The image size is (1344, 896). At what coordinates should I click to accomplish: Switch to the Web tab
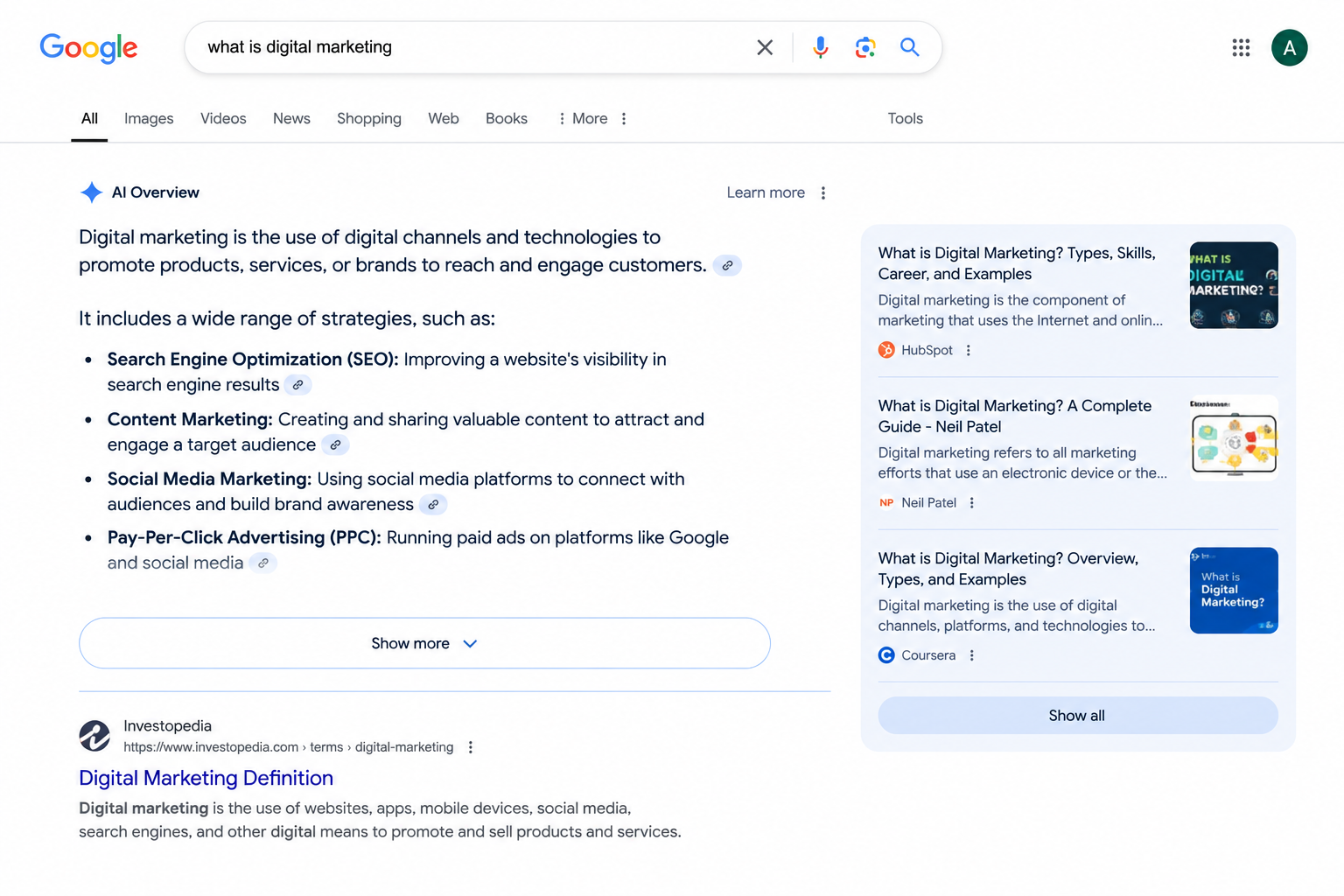(x=444, y=119)
